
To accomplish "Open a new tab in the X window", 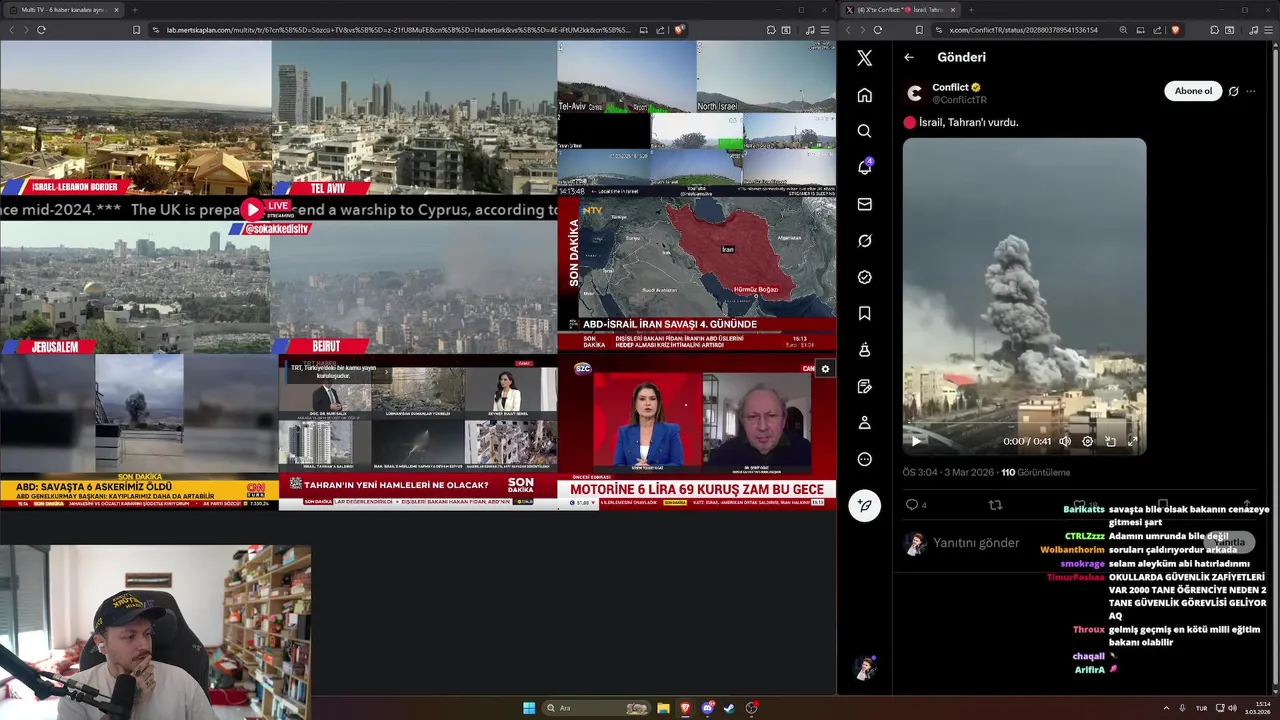I will 971,10.
